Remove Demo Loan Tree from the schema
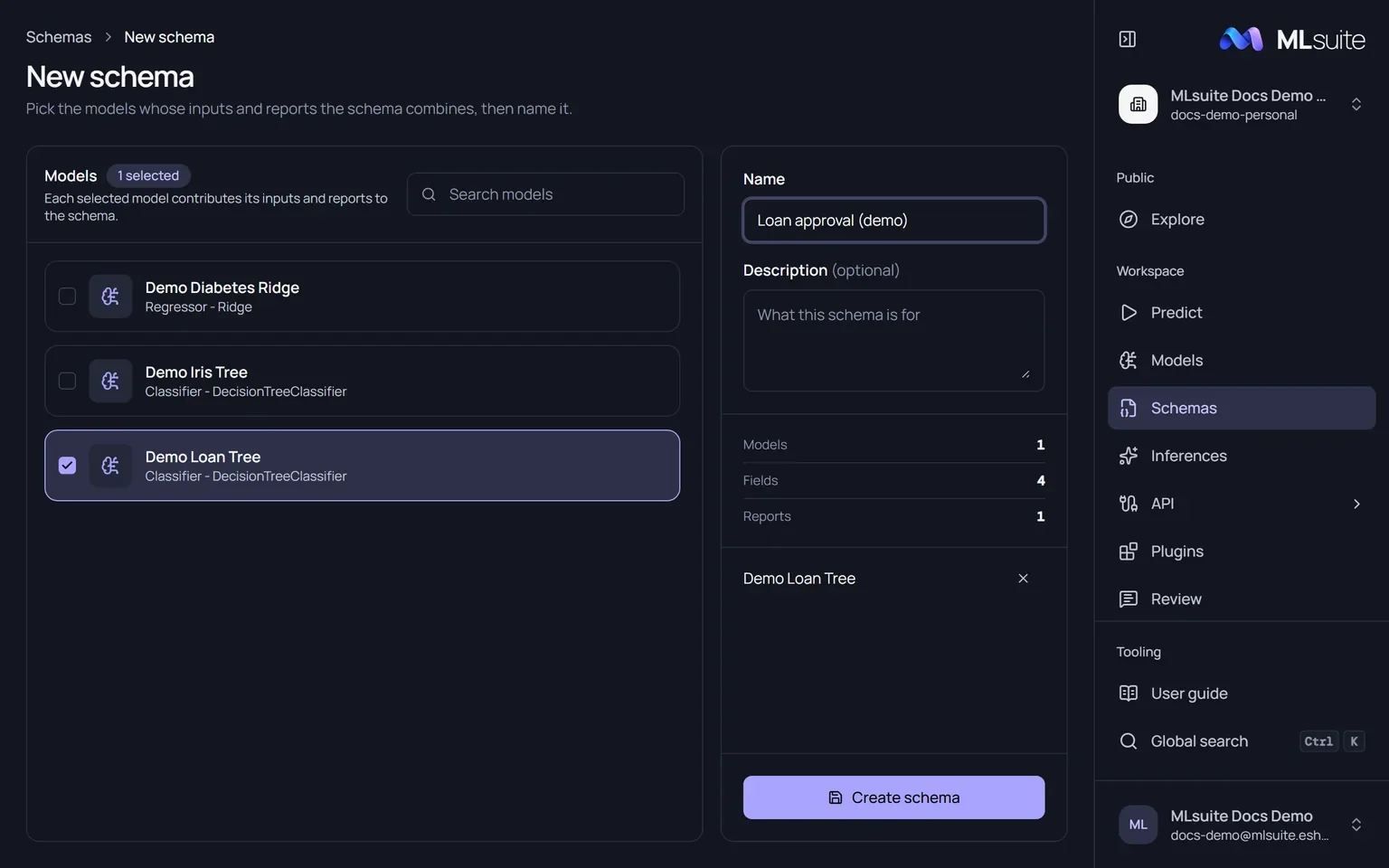Viewport: 1389px width, 868px height. [x=1023, y=579]
